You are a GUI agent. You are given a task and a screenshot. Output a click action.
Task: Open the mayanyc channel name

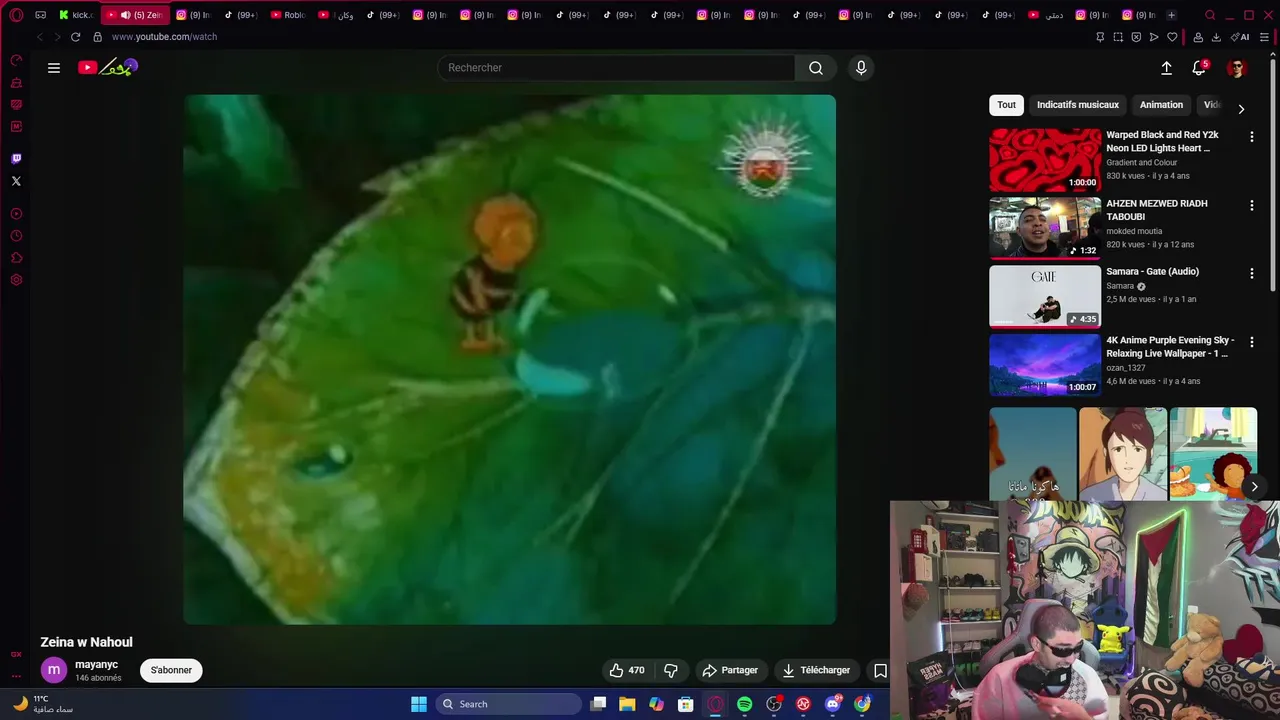point(96,664)
